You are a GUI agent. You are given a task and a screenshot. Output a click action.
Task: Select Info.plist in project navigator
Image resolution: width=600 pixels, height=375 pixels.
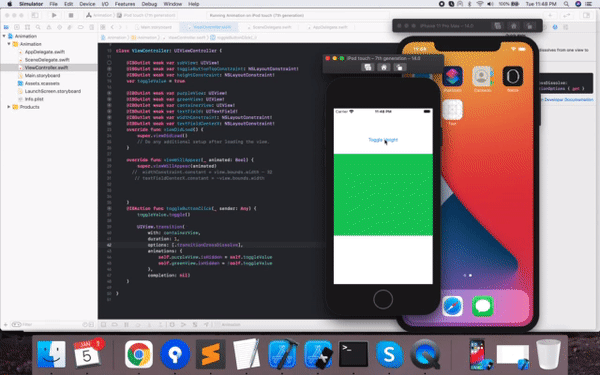(x=34, y=99)
